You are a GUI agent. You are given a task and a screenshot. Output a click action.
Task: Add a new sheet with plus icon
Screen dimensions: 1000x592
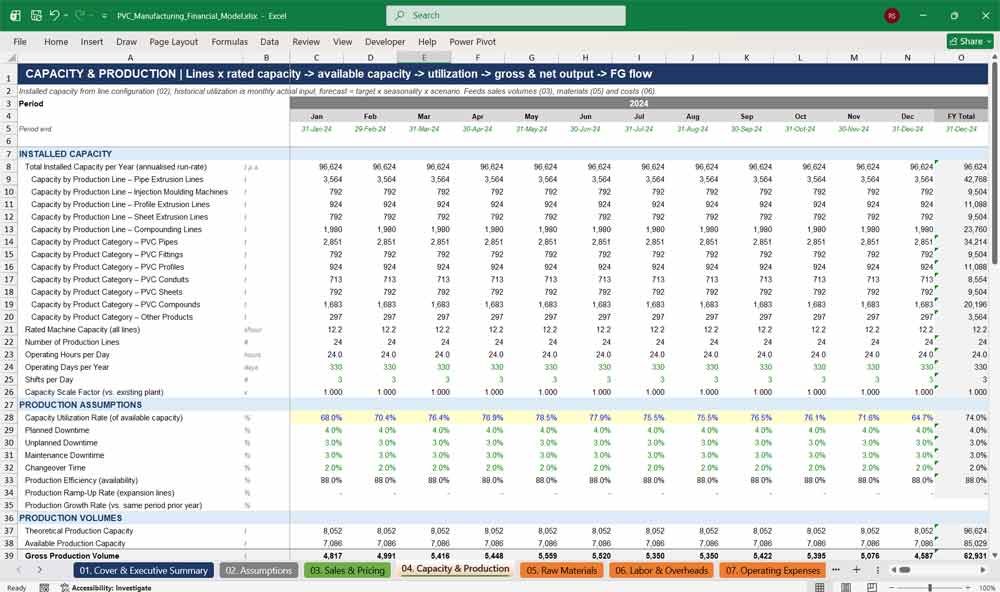point(857,570)
